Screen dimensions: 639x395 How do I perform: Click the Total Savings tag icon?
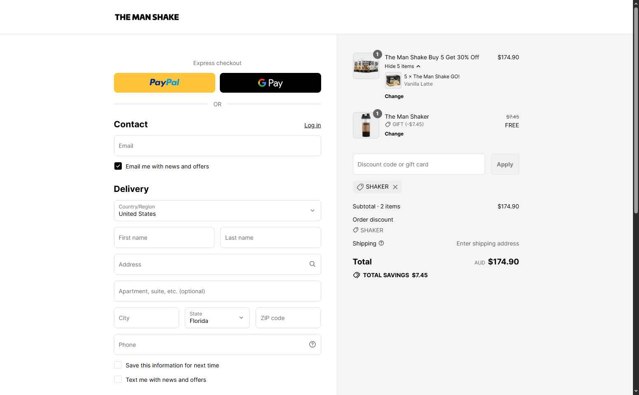click(356, 275)
